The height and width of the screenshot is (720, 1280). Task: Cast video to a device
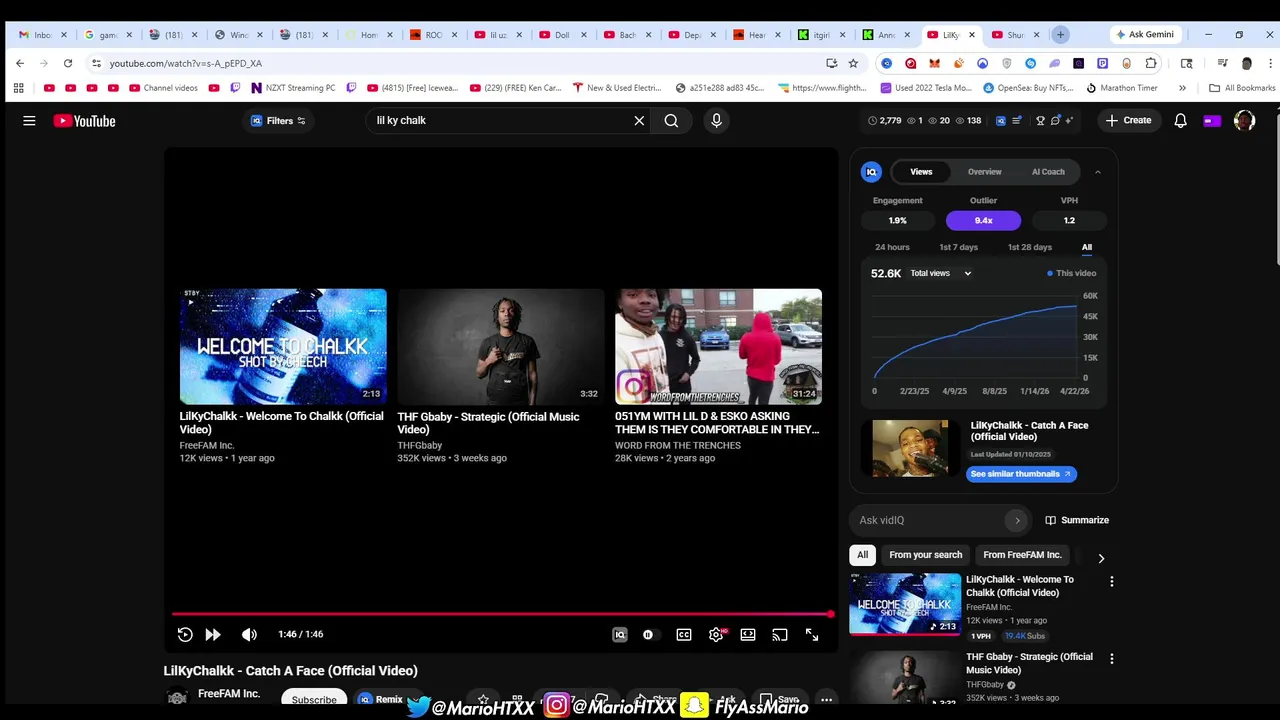pos(780,634)
